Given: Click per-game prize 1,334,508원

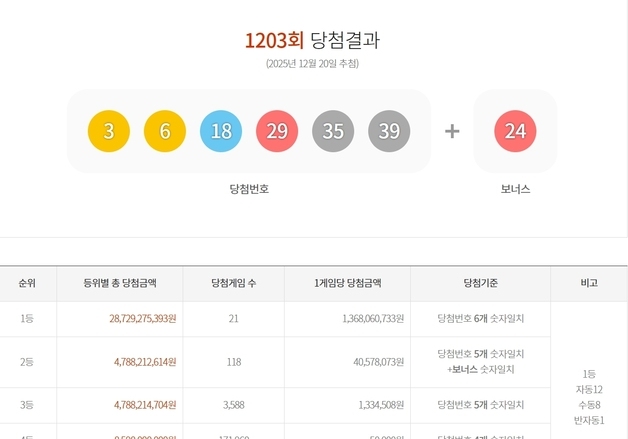Looking at the screenshot, I should 381,405.
